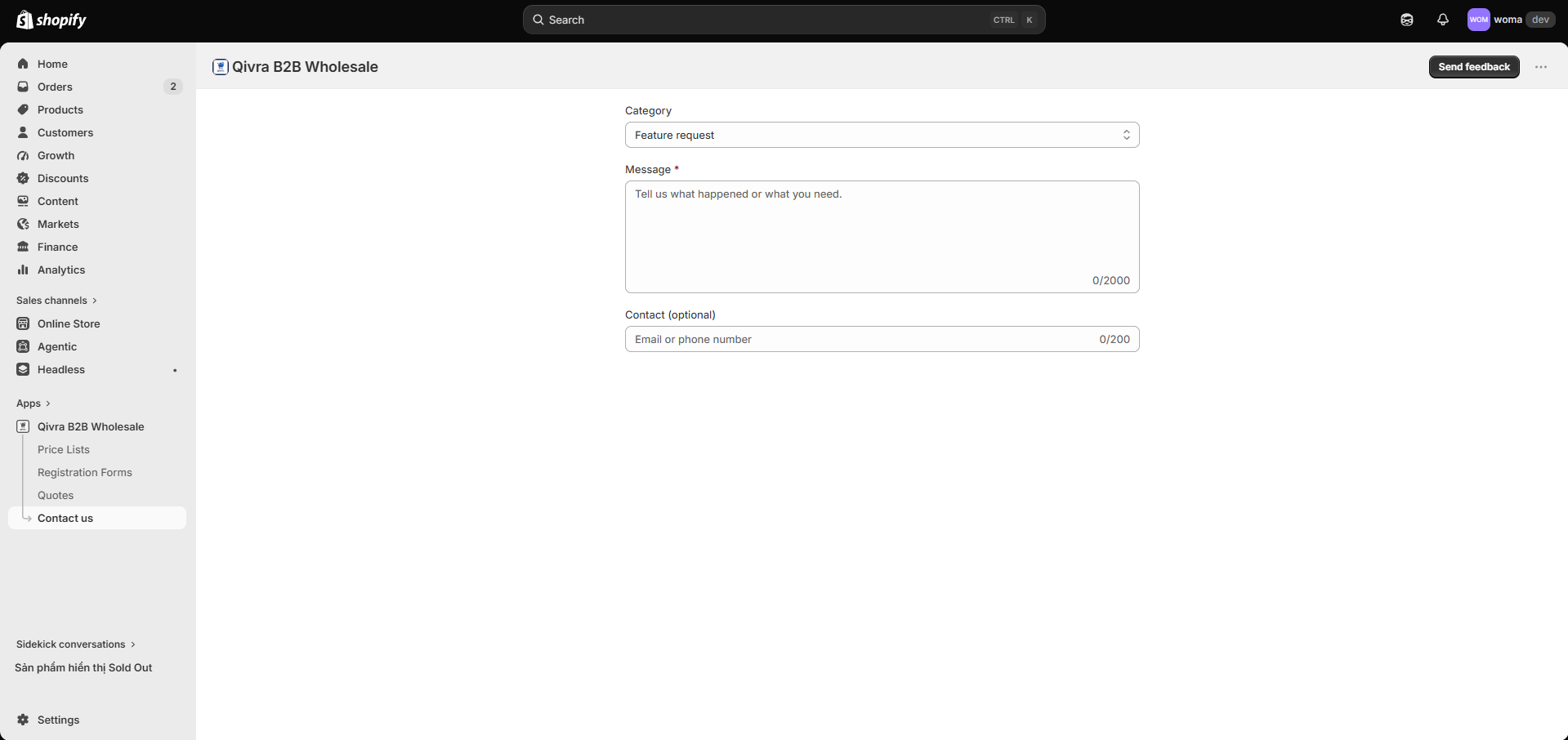This screenshot has width=1568, height=740.
Task: Click the Message text area
Action: point(882,237)
